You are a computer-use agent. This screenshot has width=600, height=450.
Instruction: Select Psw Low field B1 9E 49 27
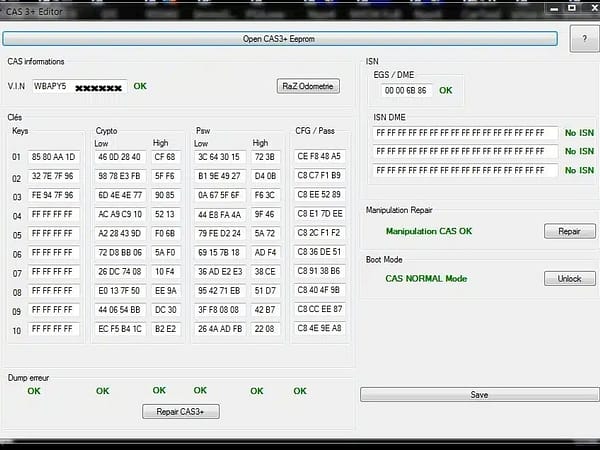220,176
